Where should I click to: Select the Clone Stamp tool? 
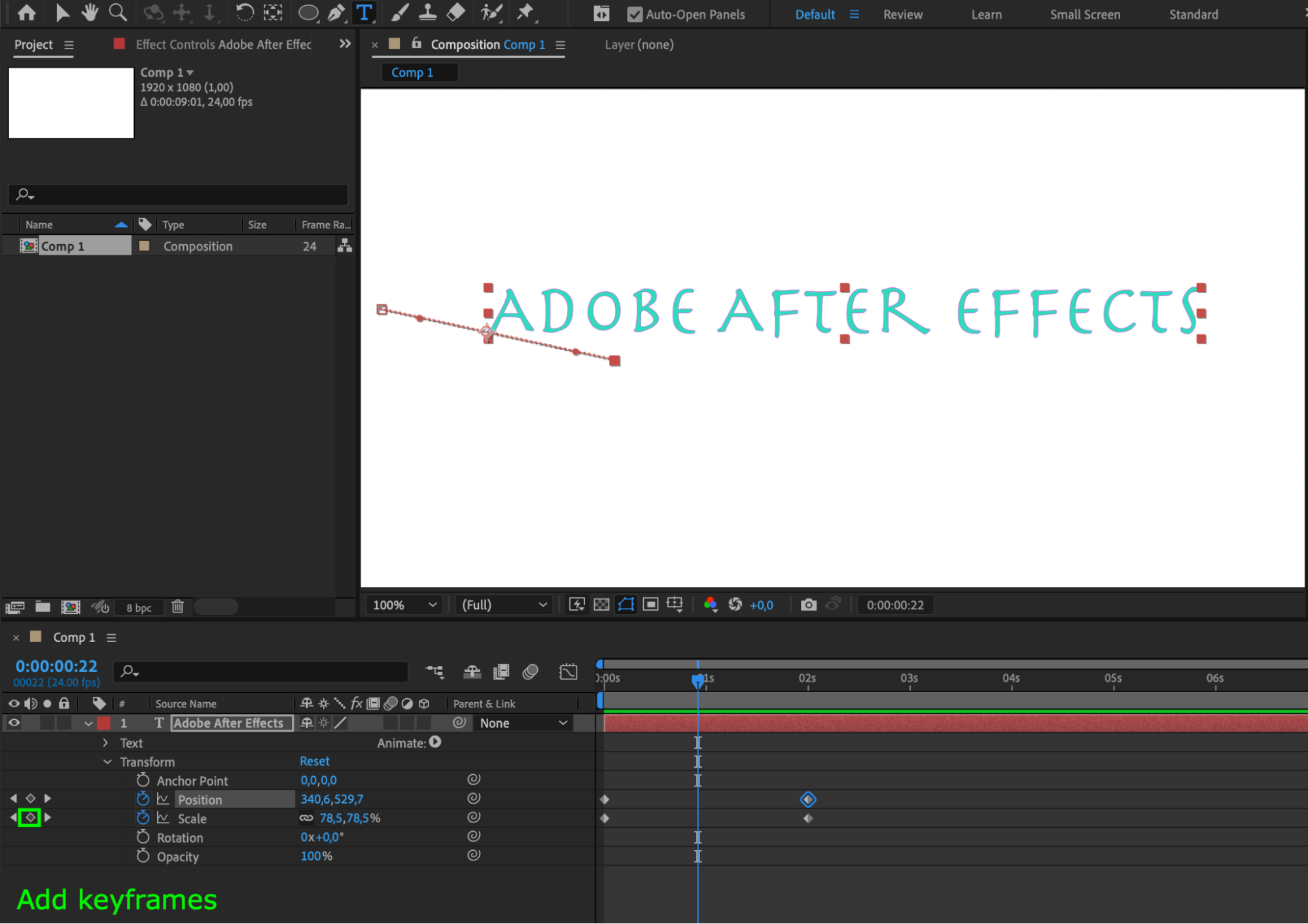[427, 12]
